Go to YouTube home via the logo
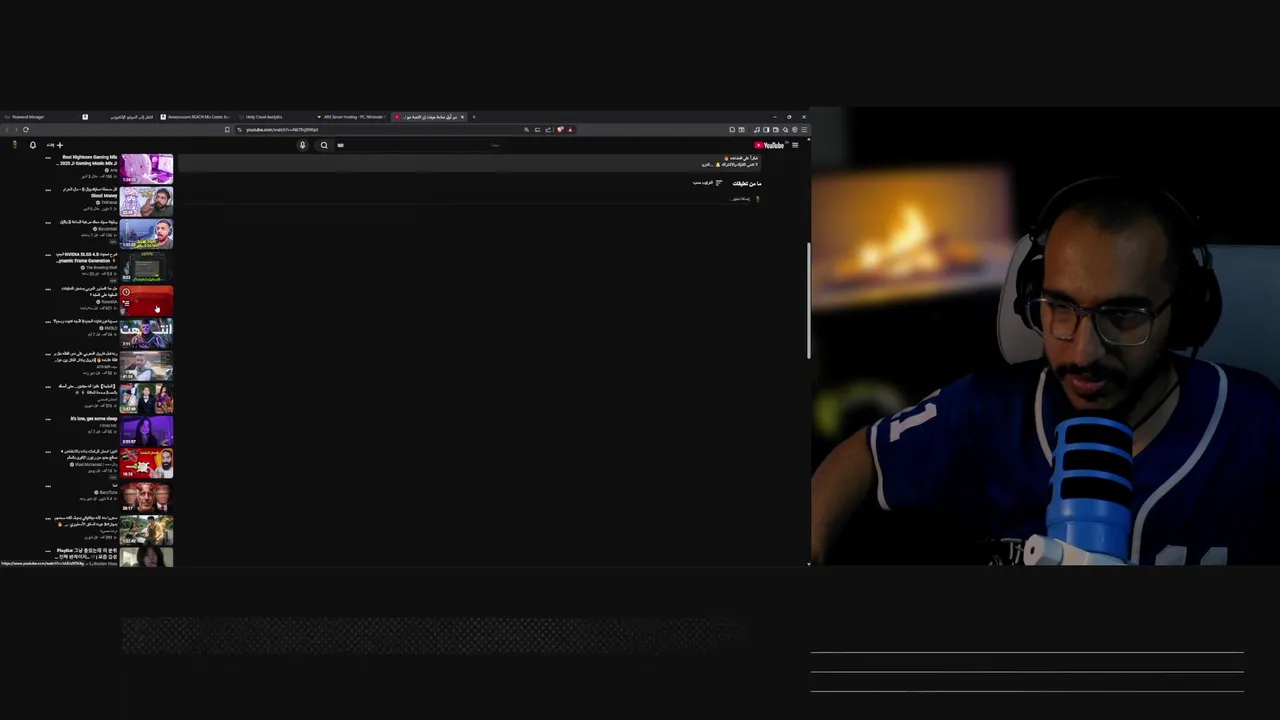The height and width of the screenshot is (720, 1280). (x=769, y=145)
